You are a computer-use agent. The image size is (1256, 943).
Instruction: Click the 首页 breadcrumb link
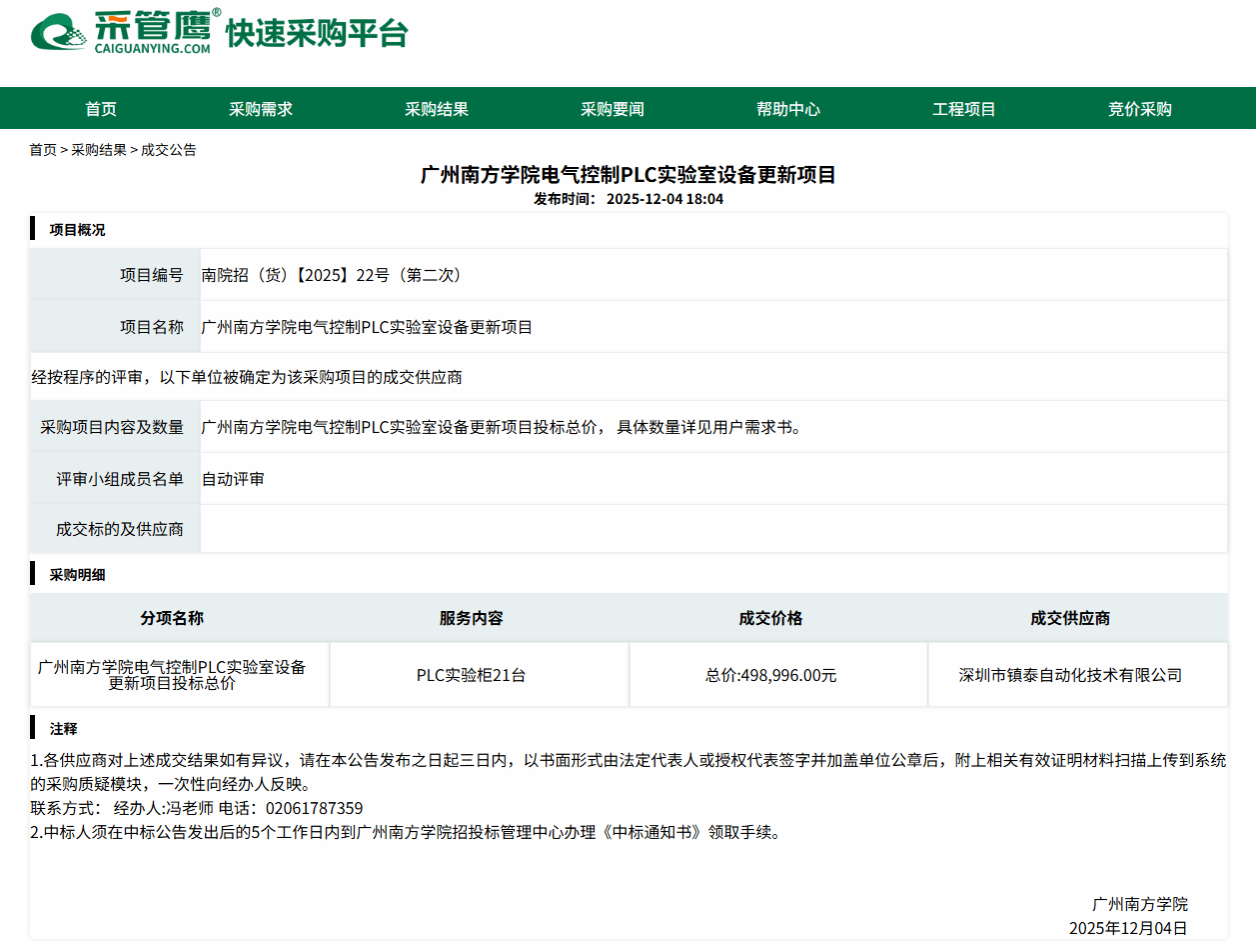point(43,150)
